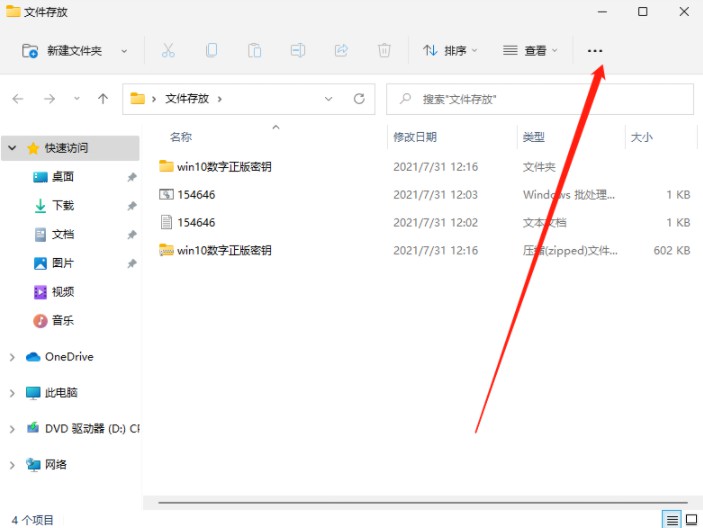Open the 排序 sort dropdown

[x=450, y=50]
